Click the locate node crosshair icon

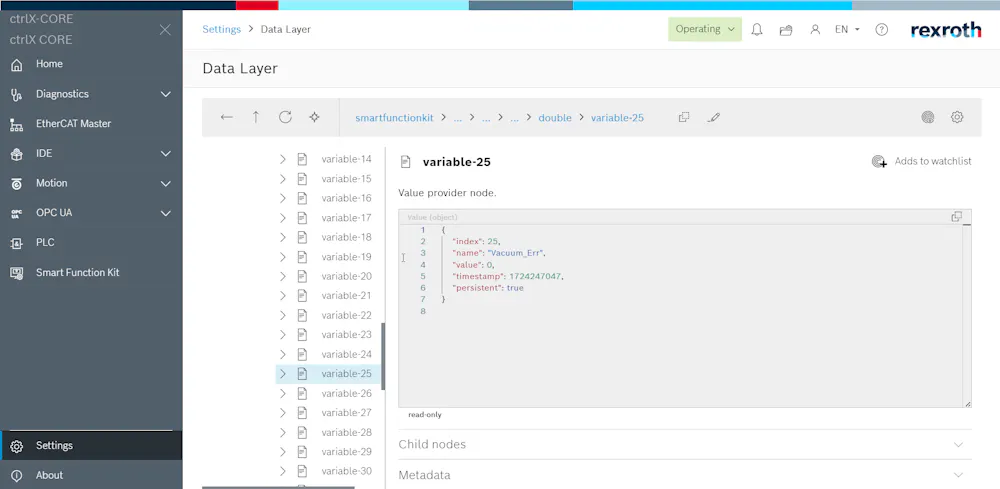pyautogui.click(x=314, y=117)
